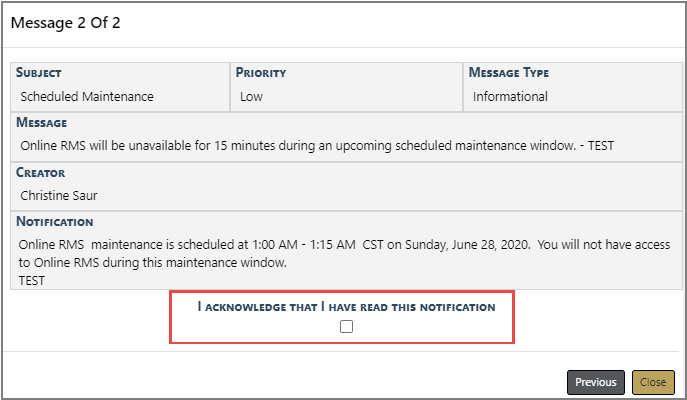Click the Creator field header
Screen dimensions: 687x400
pos(41,172)
